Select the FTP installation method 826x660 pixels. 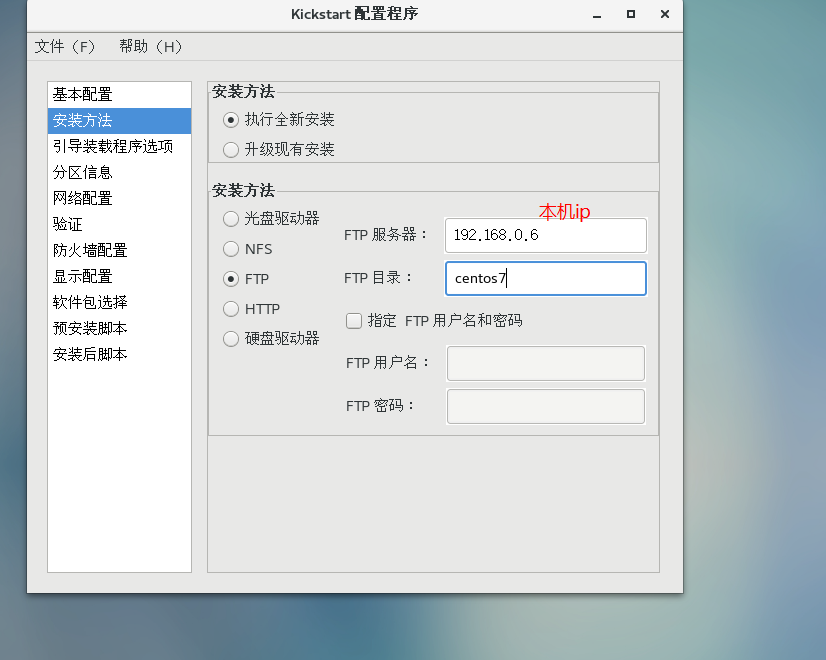tap(231, 279)
